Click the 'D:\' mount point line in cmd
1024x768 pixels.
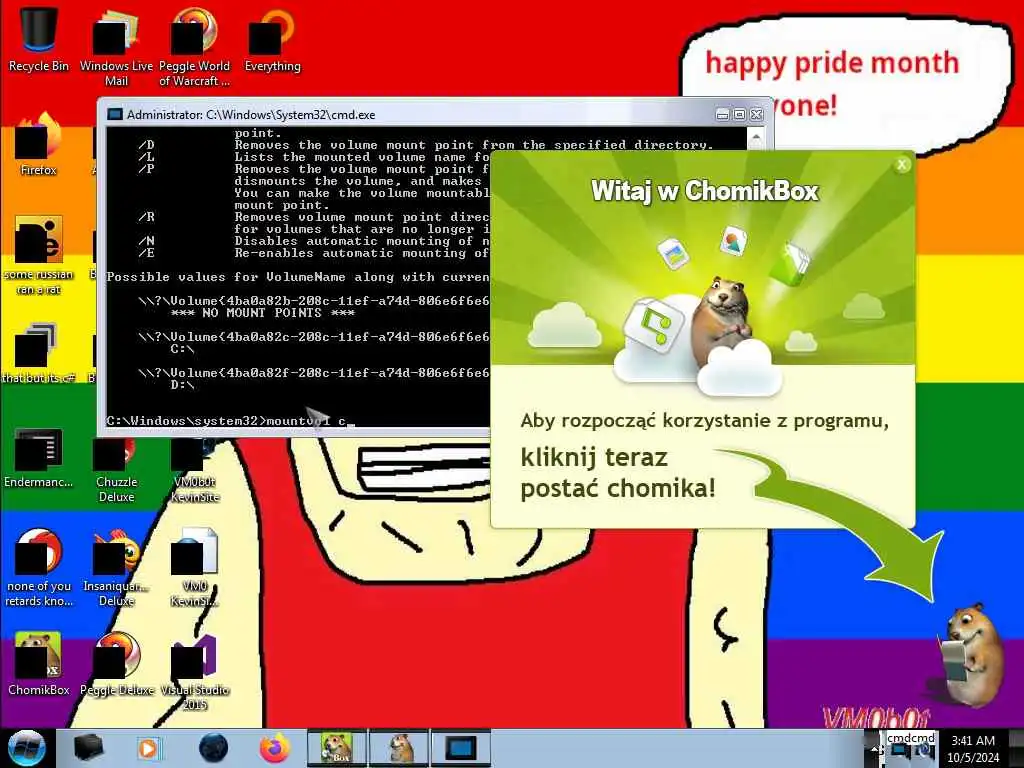(182, 385)
